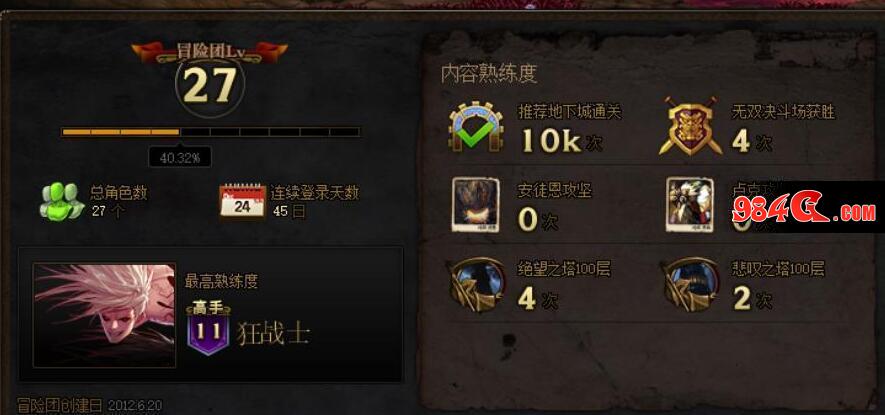885x415 pixels.
Task: Click the 绝望之塔100层 label
Action: (x=564, y=269)
